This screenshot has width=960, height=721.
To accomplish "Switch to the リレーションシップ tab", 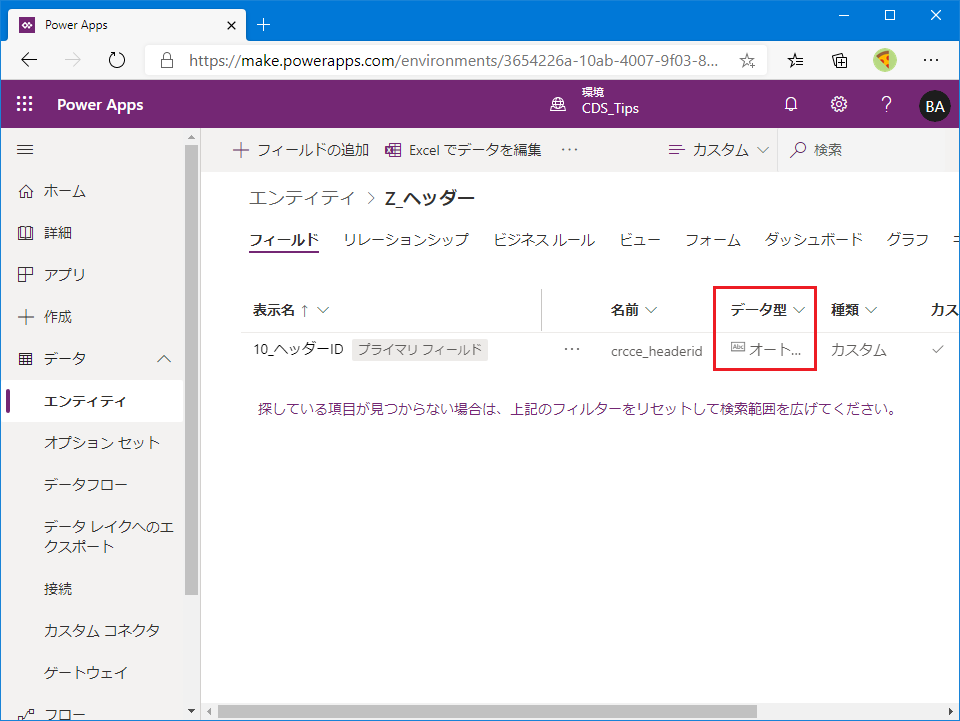I will pos(406,240).
